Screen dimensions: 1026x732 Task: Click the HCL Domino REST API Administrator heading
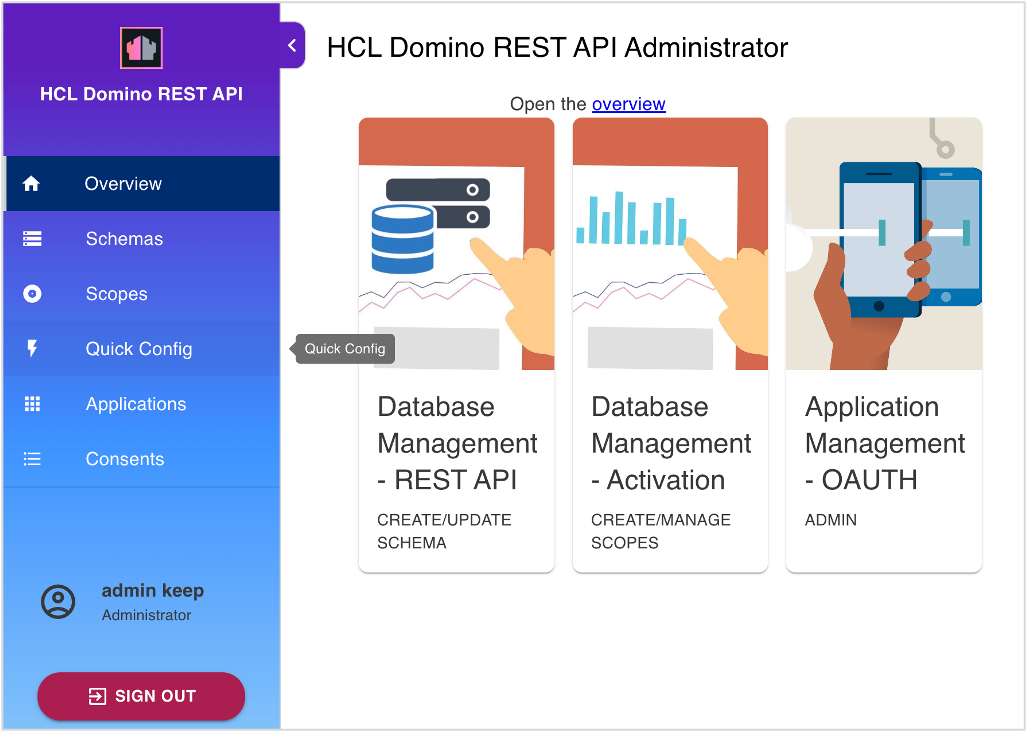click(x=557, y=48)
